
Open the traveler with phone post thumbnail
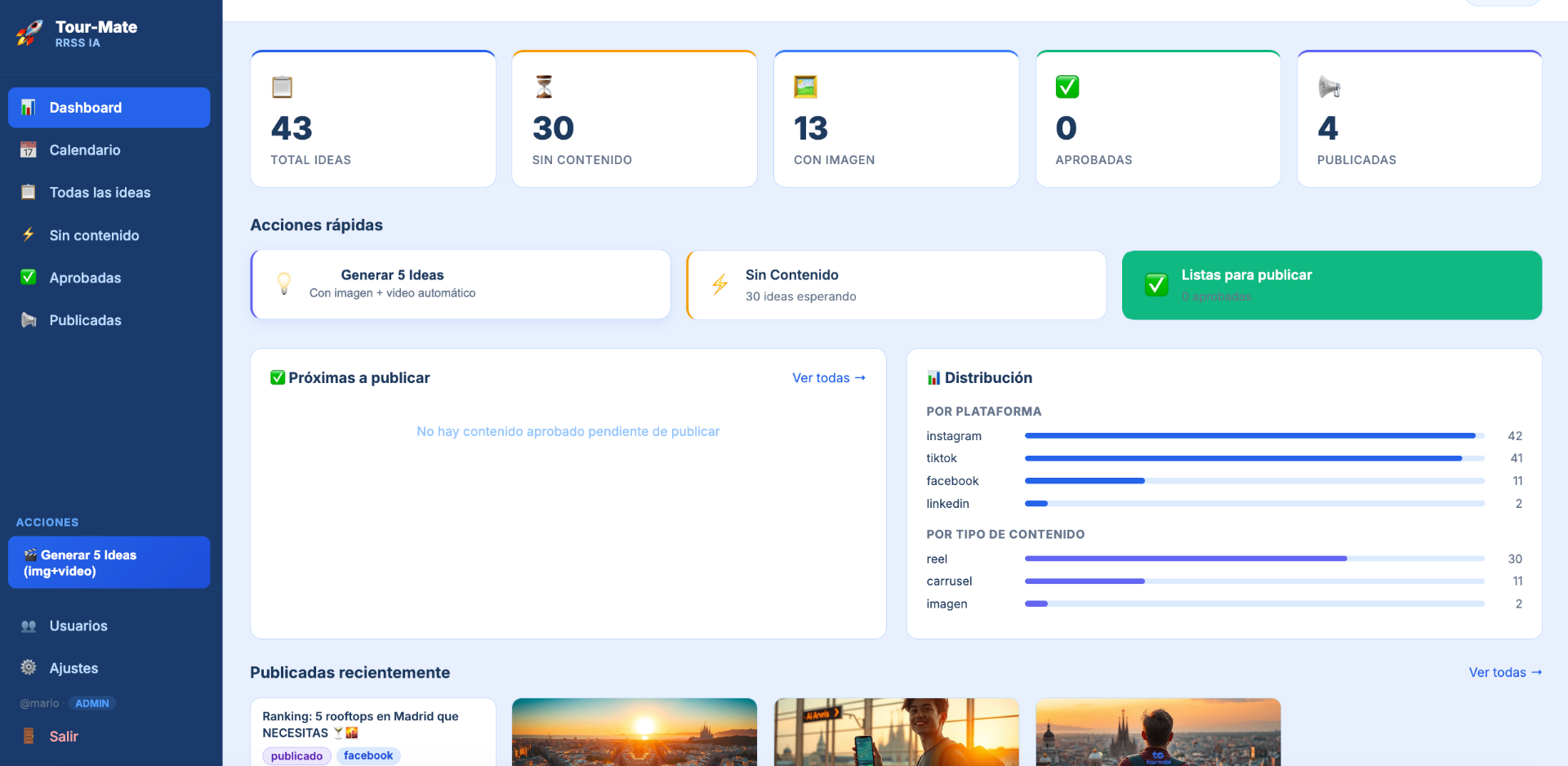(x=897, y=732)
